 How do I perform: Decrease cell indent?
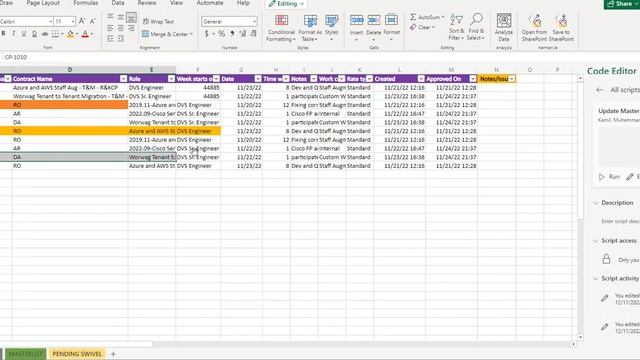pyautogui.click(x=110, y=38)
